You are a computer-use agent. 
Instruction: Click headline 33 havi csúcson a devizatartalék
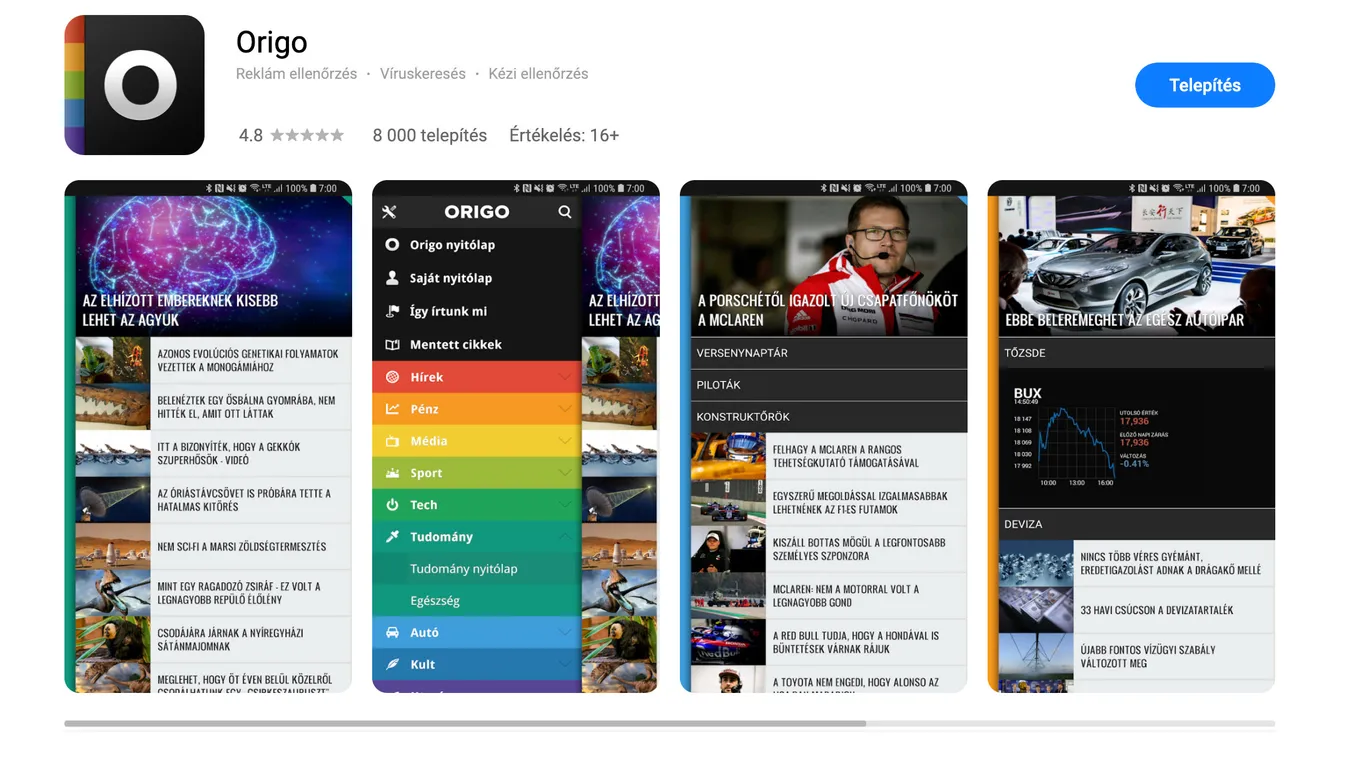pyautogui.click(x=1157, y=610)
